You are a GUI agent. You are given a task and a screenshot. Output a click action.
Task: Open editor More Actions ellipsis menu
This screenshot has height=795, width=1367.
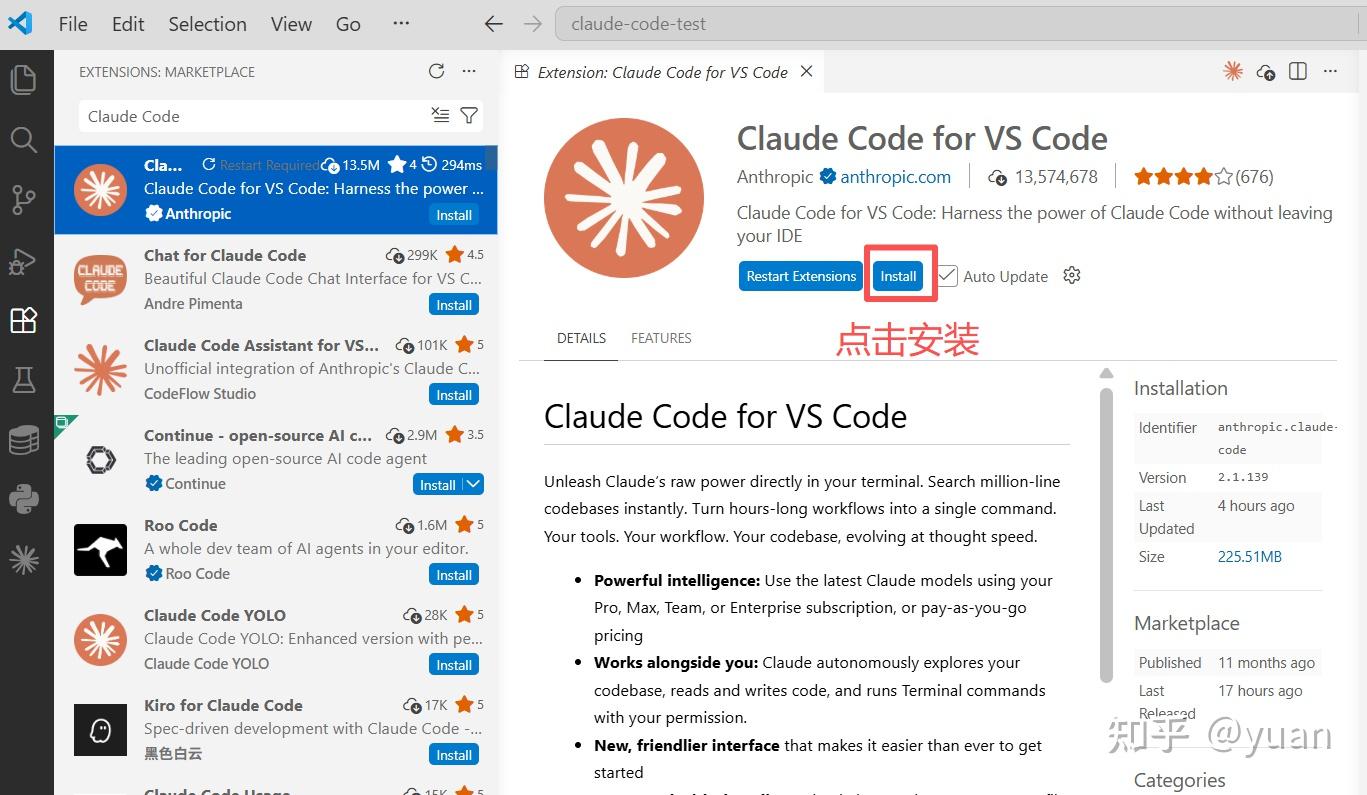click(x=1330, y=71)
